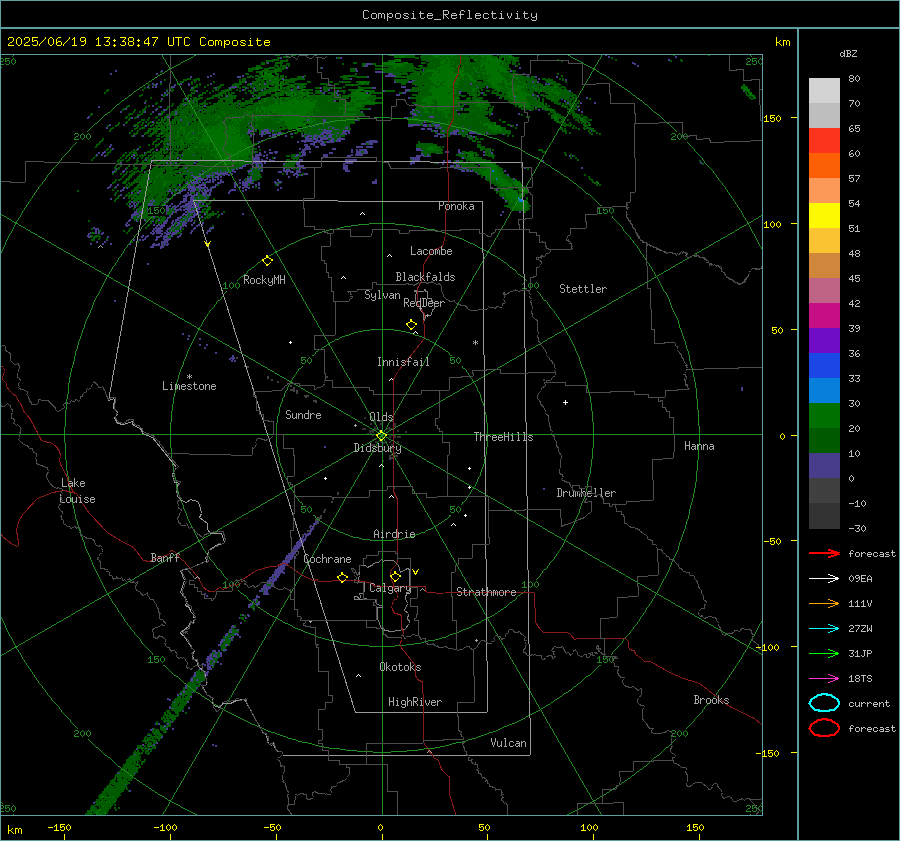The height and width of the screenshot is (841, 900).
Task: Click the orange 111V arrow icon
Action: (x=824, y=603)
